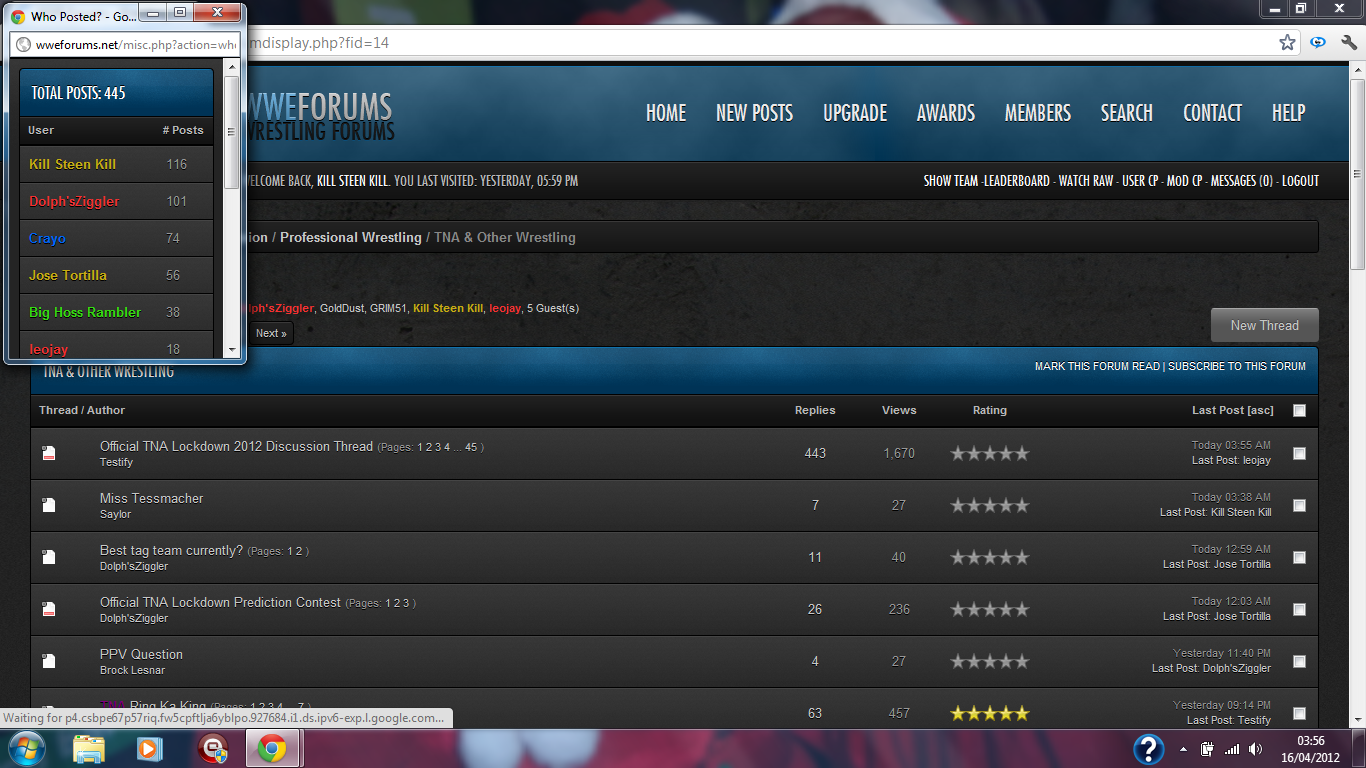Go to the Next » page of threads

(271, 333)
